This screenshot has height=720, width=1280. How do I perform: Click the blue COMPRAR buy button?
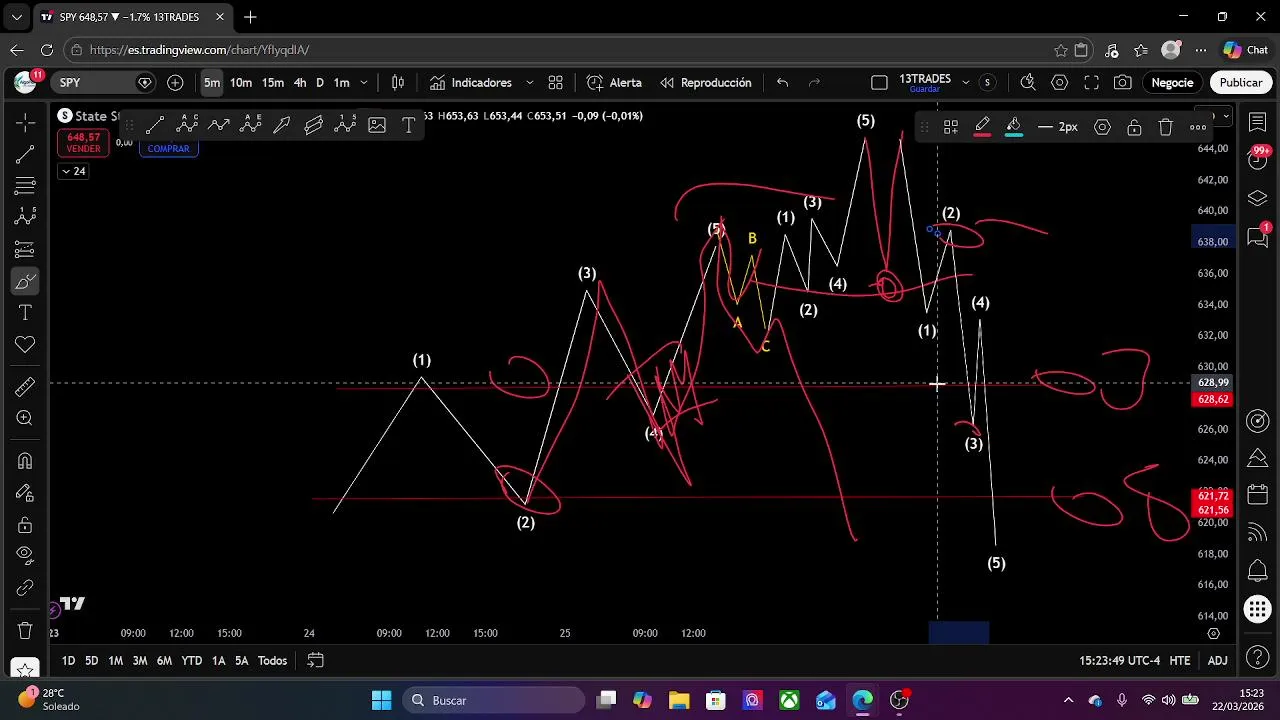168,148
